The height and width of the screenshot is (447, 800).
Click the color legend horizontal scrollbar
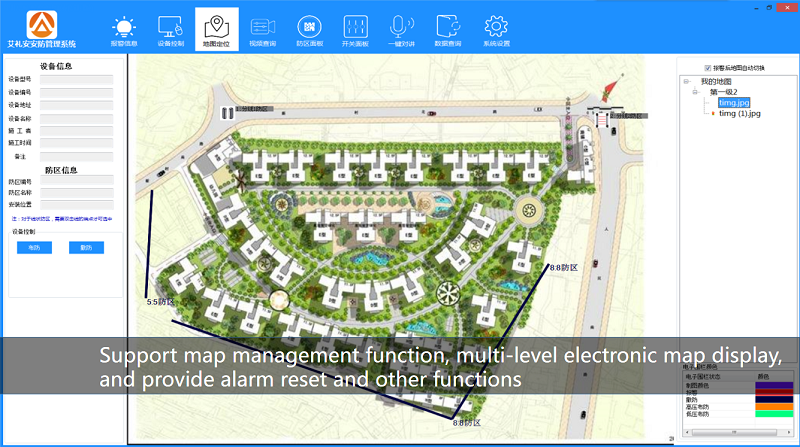pyautogui.click(x=738, y=432)
